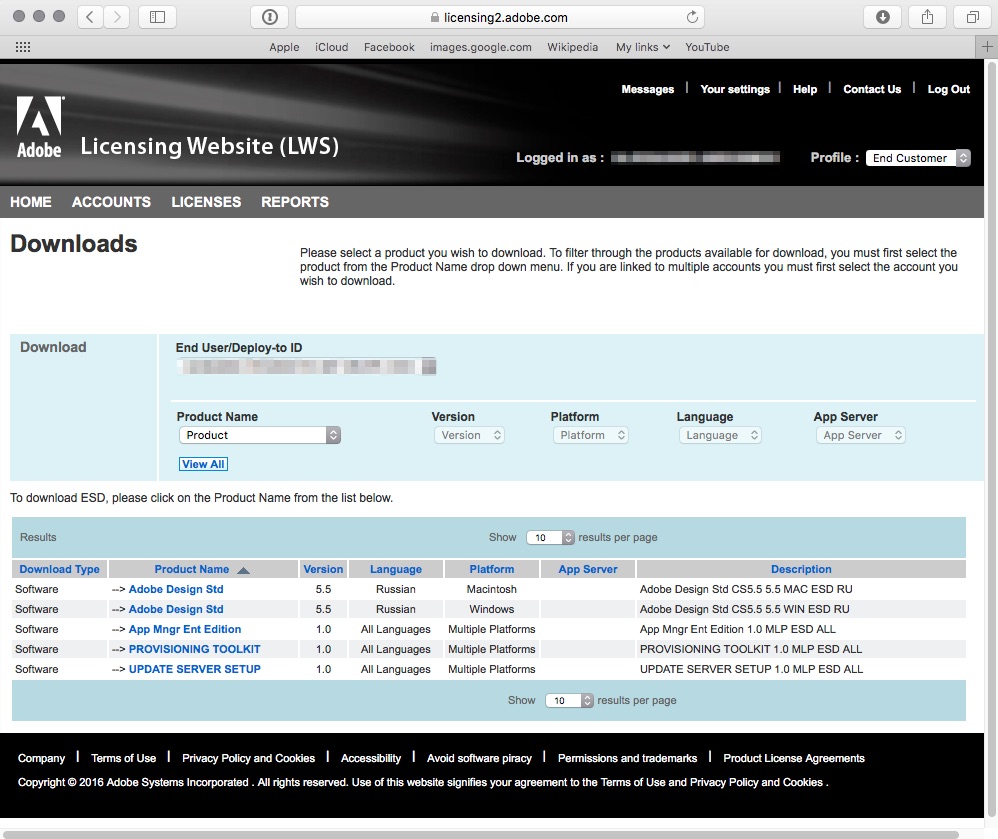Add a new tab with plus icon

[x=987, y=46]
